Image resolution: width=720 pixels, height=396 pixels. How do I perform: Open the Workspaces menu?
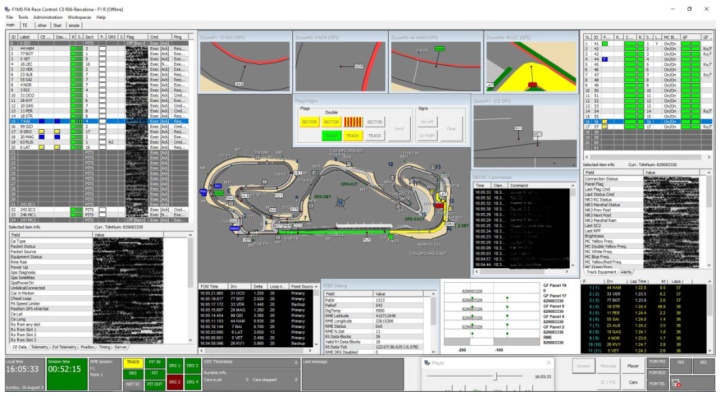click(x=79, y=17)
